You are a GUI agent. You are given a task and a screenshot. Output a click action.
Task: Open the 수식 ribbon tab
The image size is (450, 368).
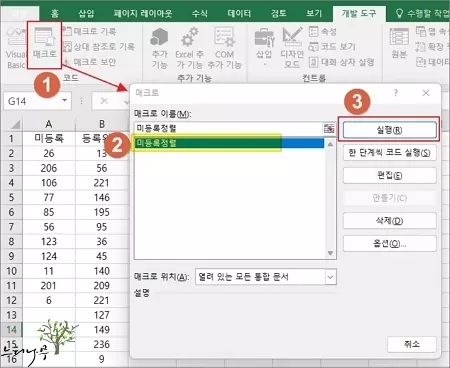200,13
